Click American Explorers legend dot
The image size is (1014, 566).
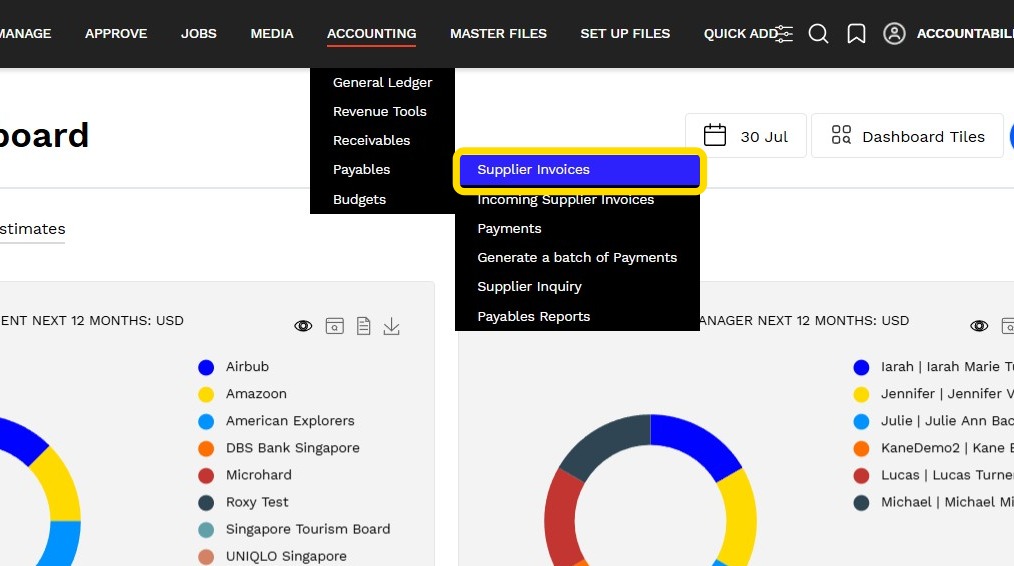coord(206,422)
